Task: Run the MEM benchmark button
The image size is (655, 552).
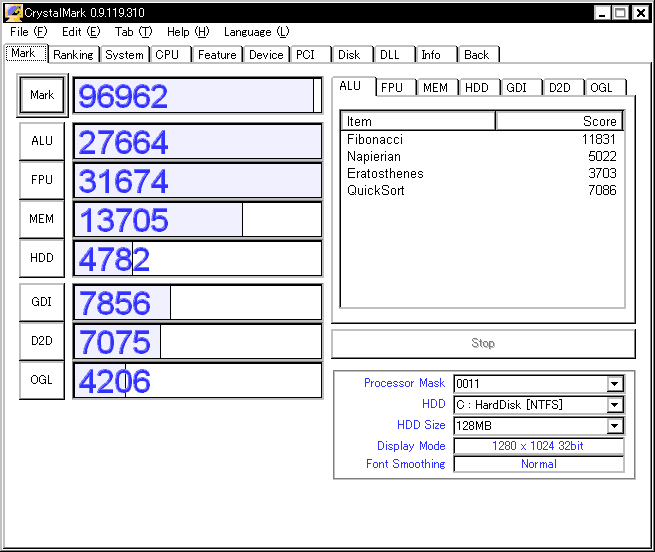Action: (42, 219)
